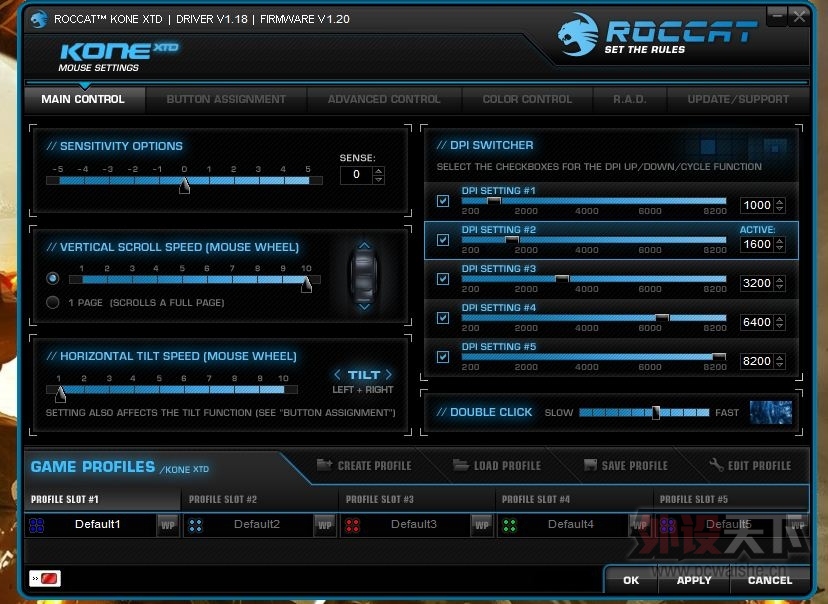This screenshot has height=604, width=828.
Task: Click the Default4 green profile icon
Action: (509, 525)
